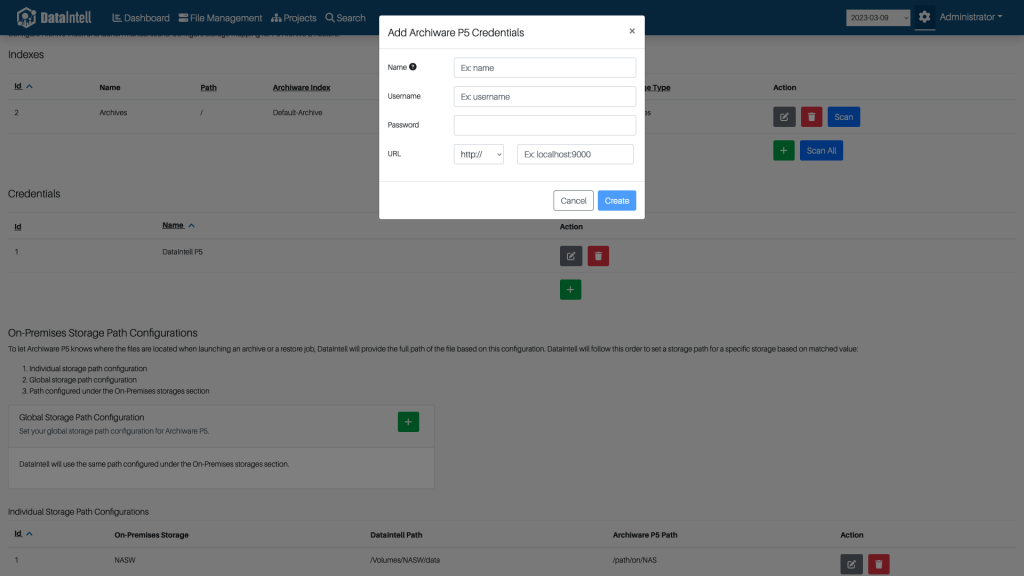Select the DataIntell P5 credential name
This screenshot has width=1024, height=576.
coord(182,251)
